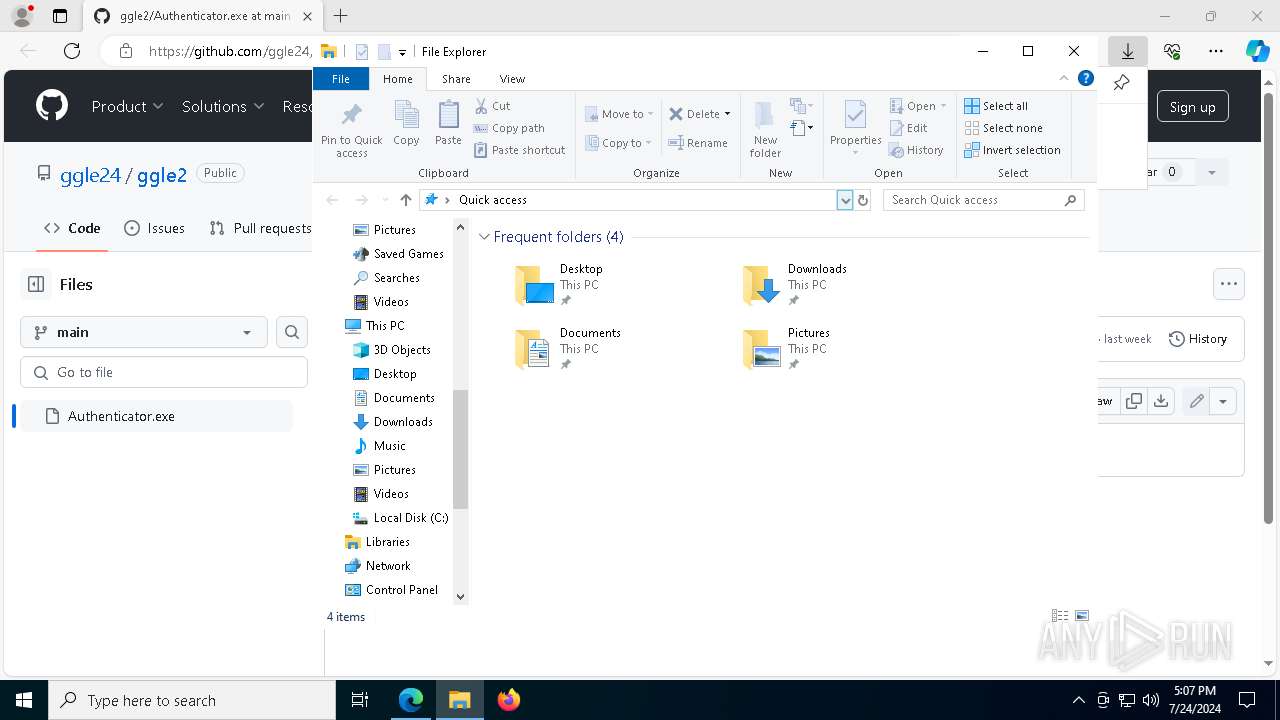The width and height of the screenshot is (1280, 720).
Task: Click GitHub logo in page header
Action: (52, 106)
